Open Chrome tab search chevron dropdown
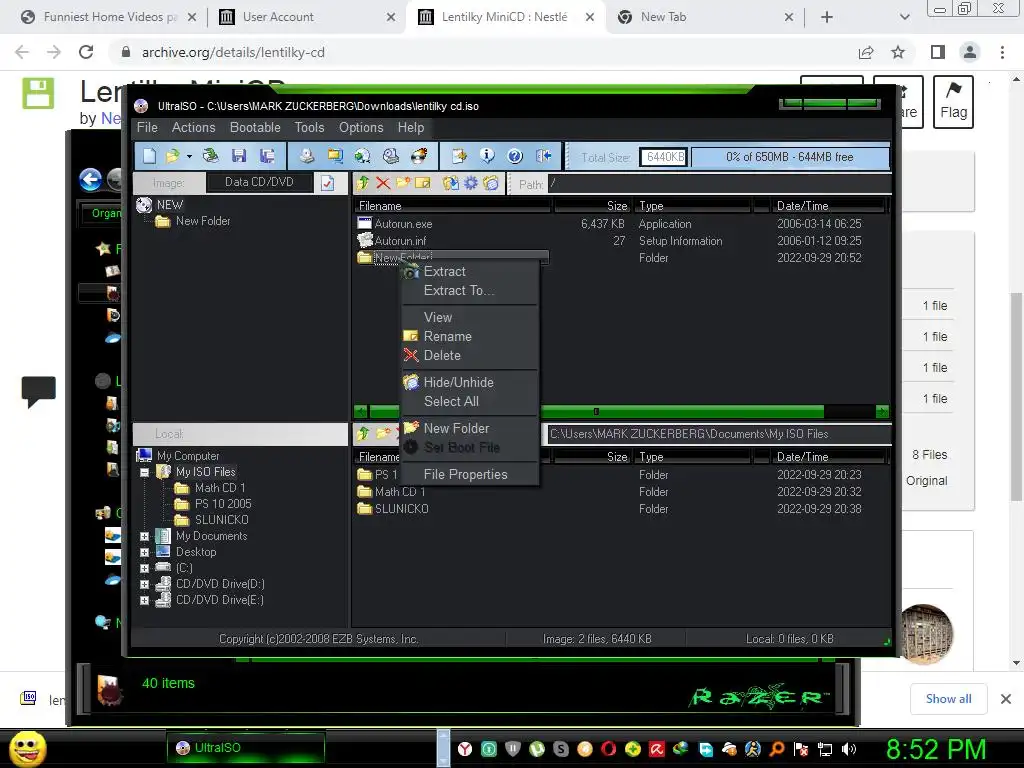This screenshot has height=768, width=1024. tap(904, 17)
